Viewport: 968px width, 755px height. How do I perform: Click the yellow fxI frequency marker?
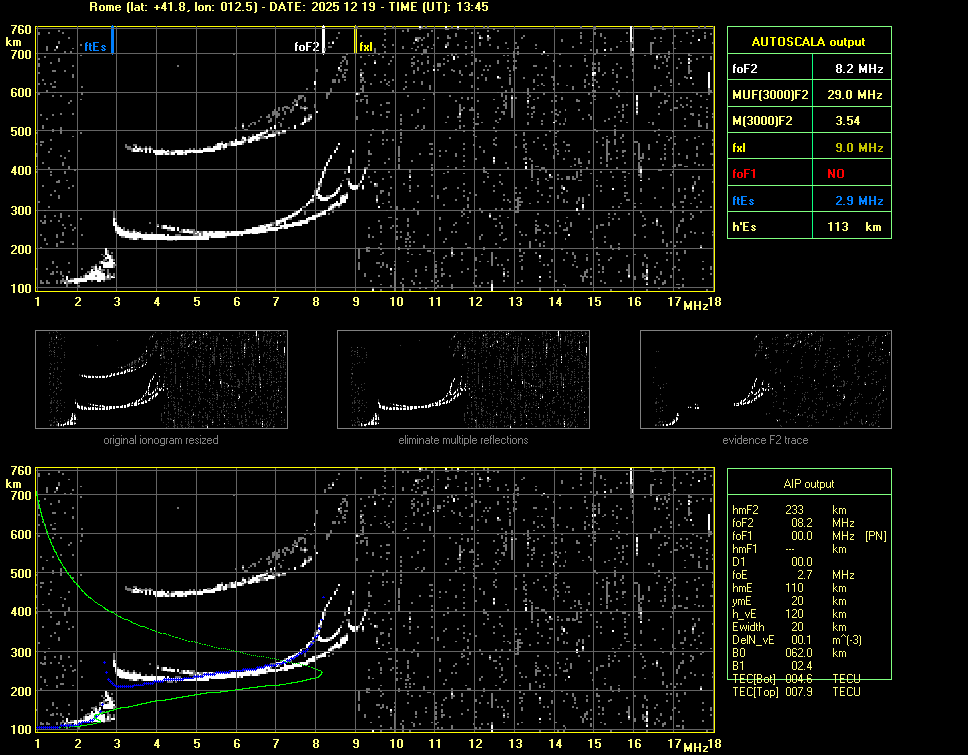[356, 41]
